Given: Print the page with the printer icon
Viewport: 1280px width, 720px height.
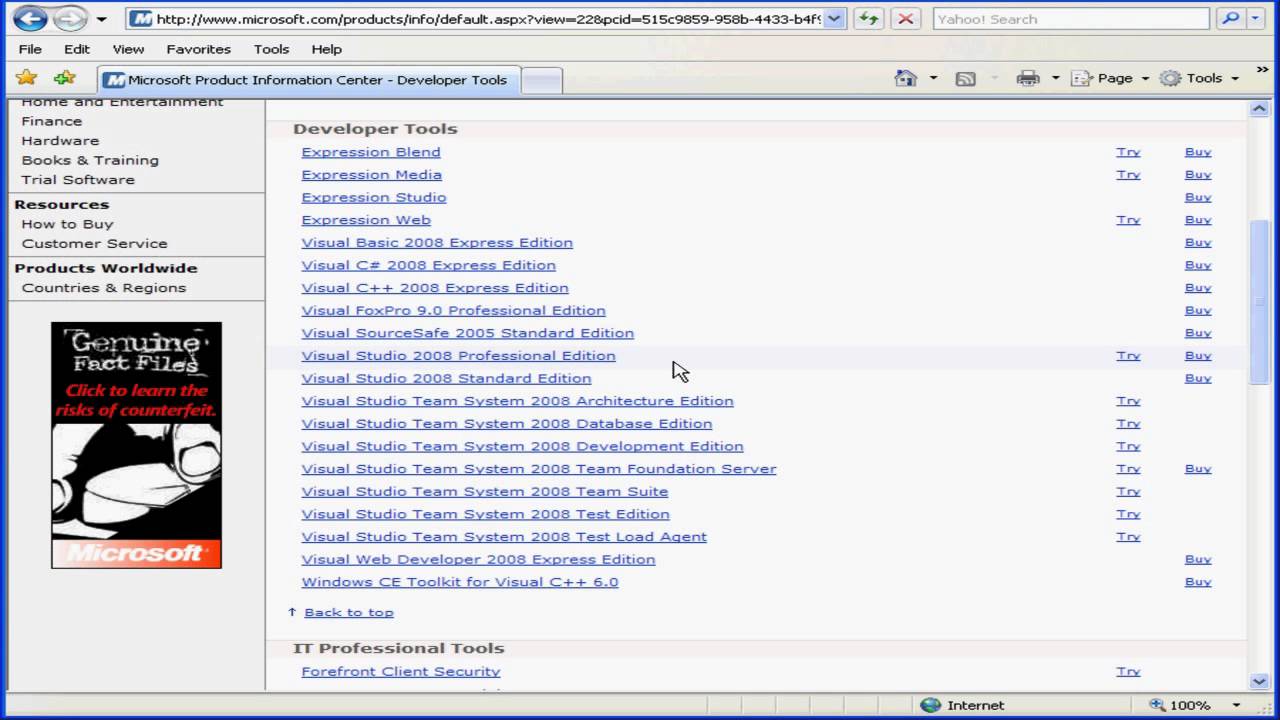Looking at the screenshot, I should pos(1027,78).
